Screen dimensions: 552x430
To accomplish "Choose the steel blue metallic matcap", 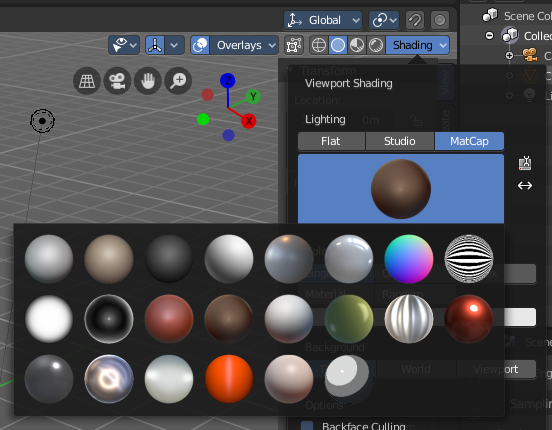I will point(289,259).
